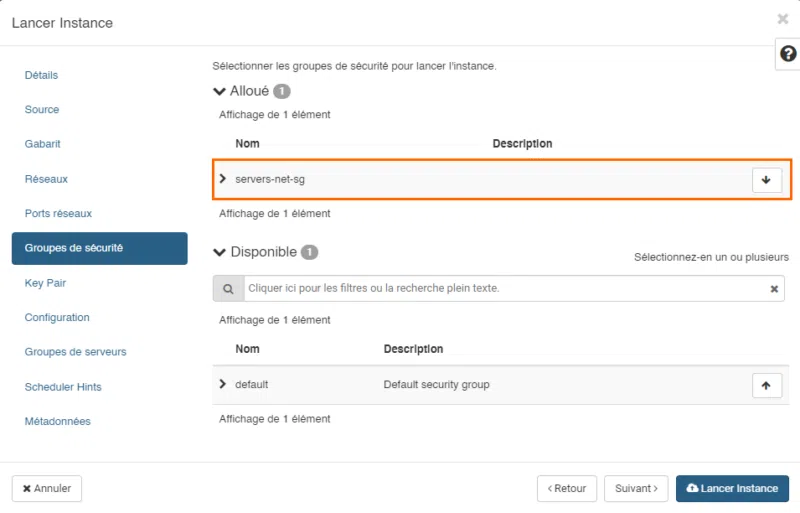Focus the security group filter text field
Viewport: 800px width, 513px height.
500,289
